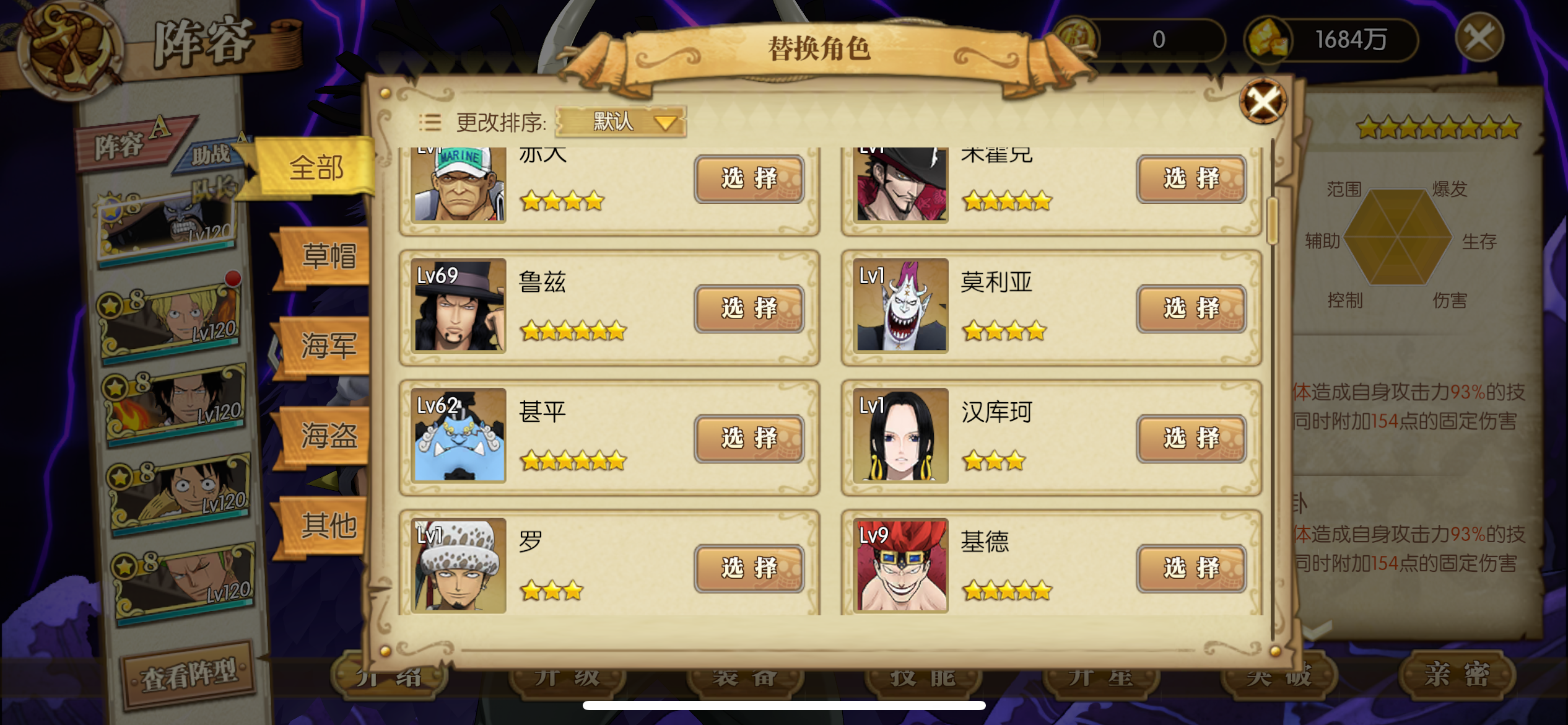Open the sort order dropdown showing 默认

[621, 121]
